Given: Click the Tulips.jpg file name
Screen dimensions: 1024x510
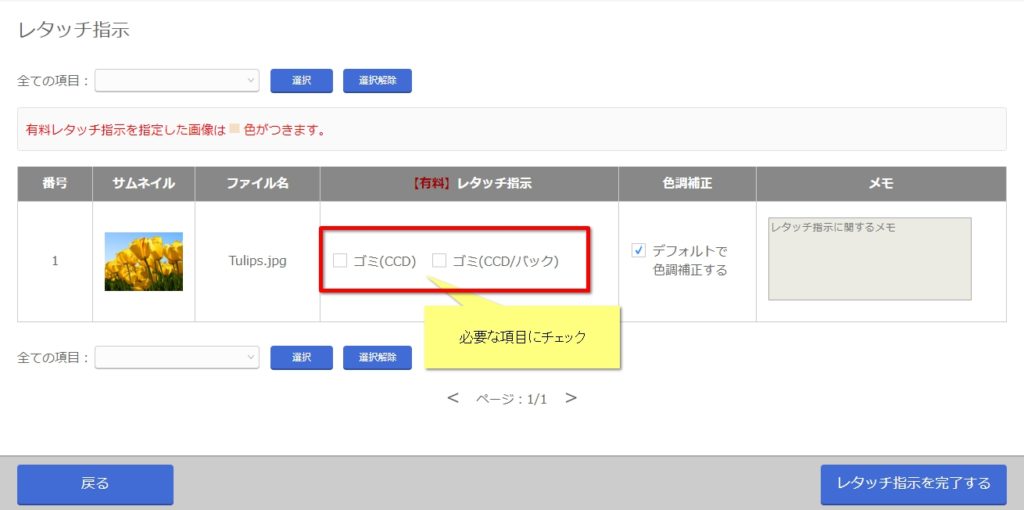Looking at the screenshot, I should pyautogui.click(x=257, y=261).
